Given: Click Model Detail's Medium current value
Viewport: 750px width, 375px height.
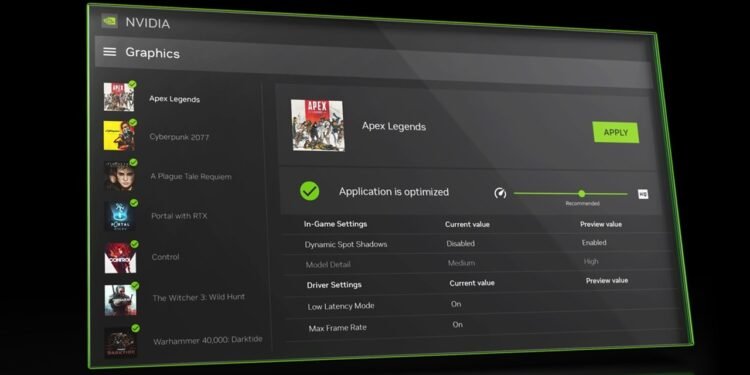Looking at the screenshot, I should tap(462, 263).
